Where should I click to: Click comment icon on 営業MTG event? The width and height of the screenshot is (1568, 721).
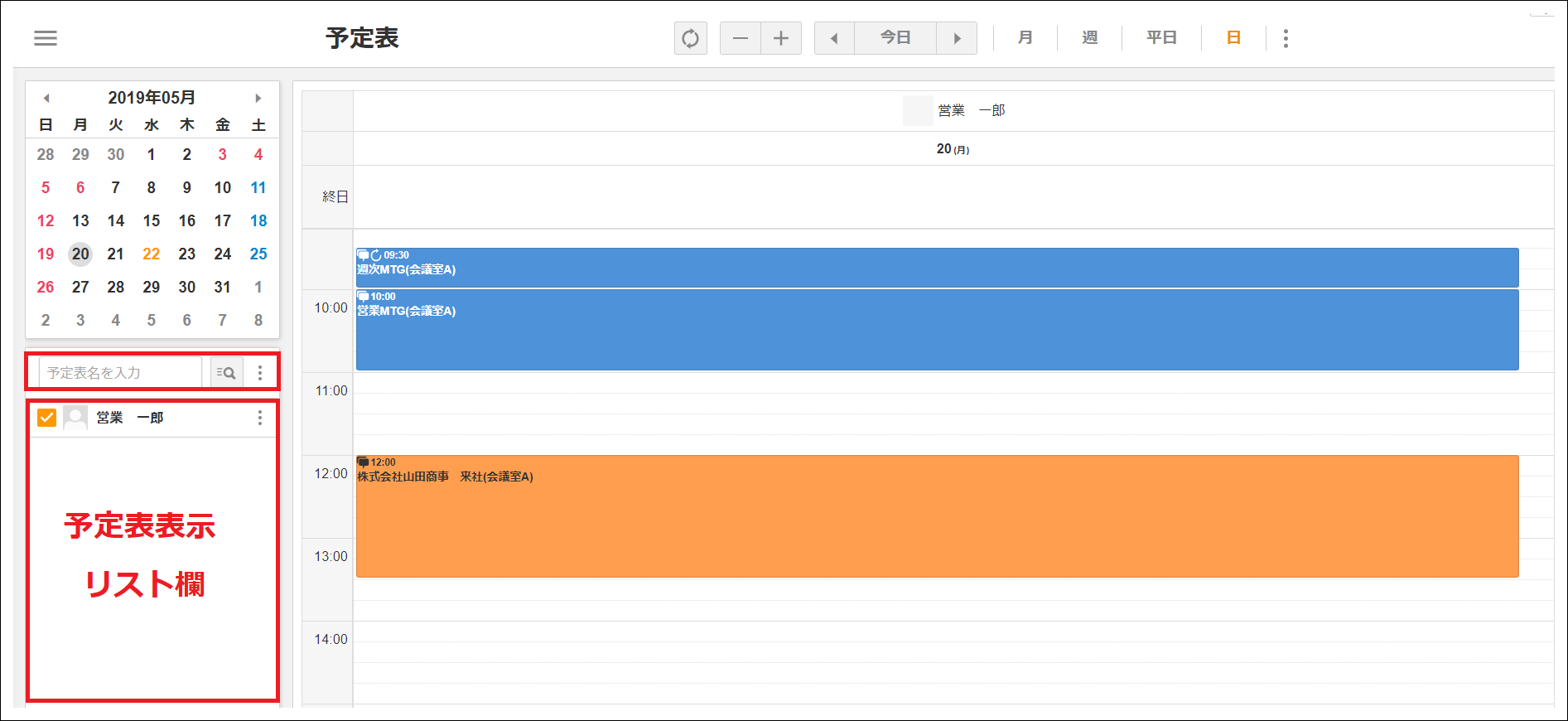(363, 297)
